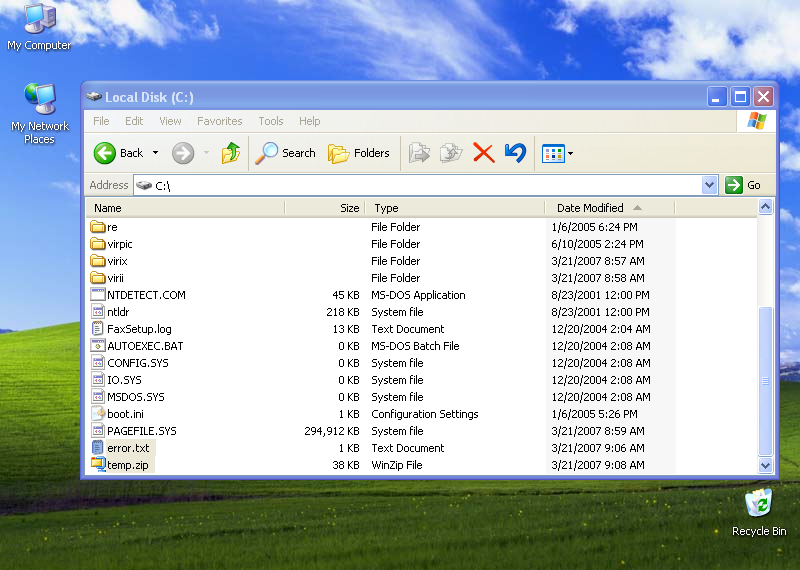Open the Edit menu
Screen dimensions: 800x570
[x=134, y=121]
